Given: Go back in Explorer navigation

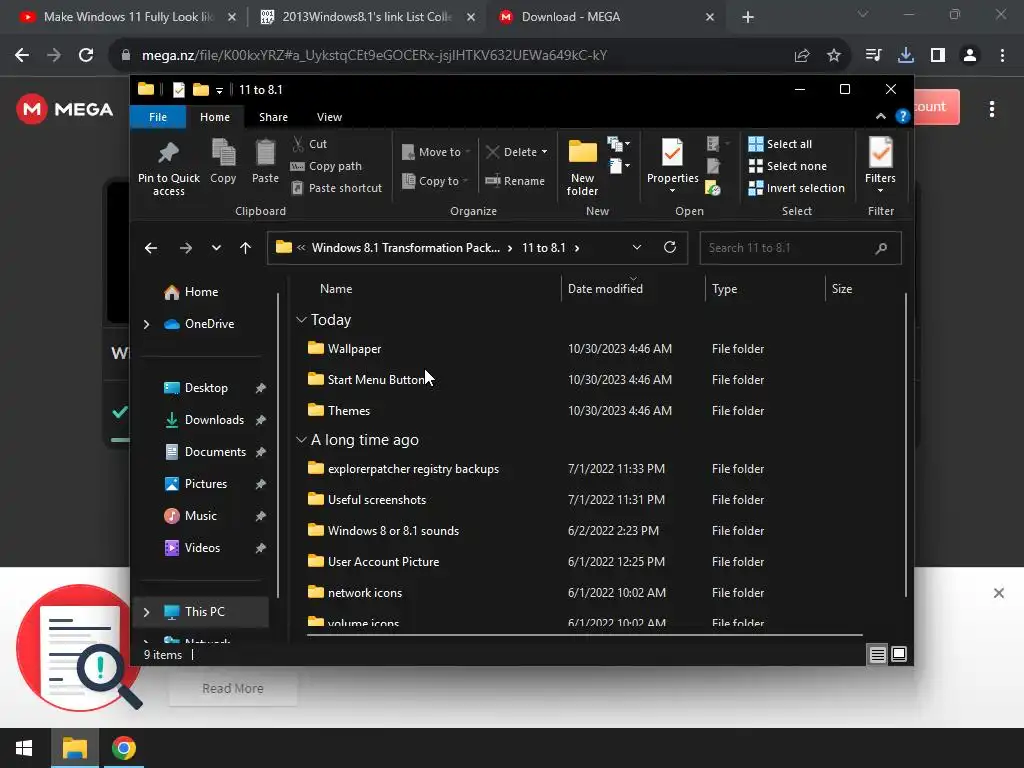Looking at the screenshot, I should 151,248.
